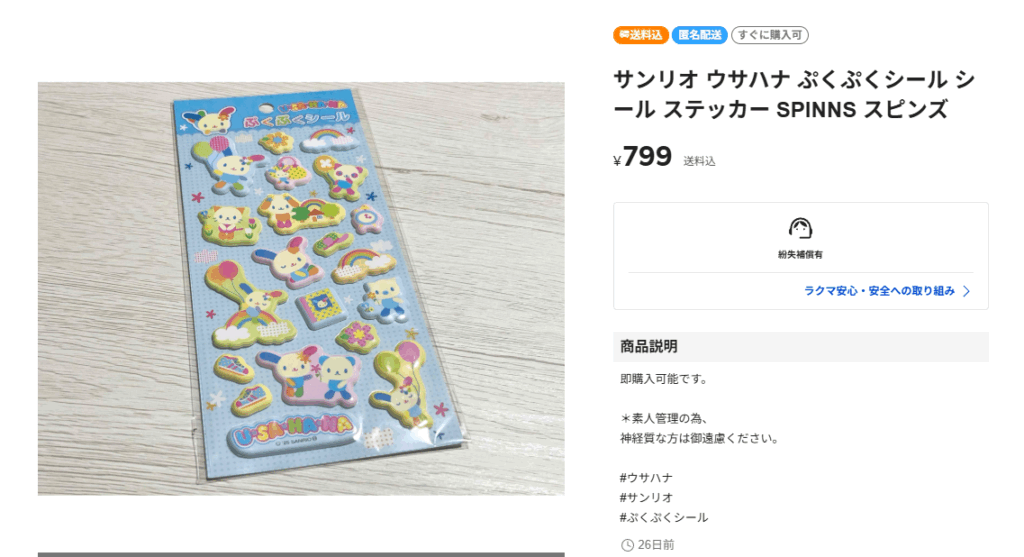Select the #サンリオ hashtag
The height and width of the screenshot is (557, 1024).
tap(646, 498)
